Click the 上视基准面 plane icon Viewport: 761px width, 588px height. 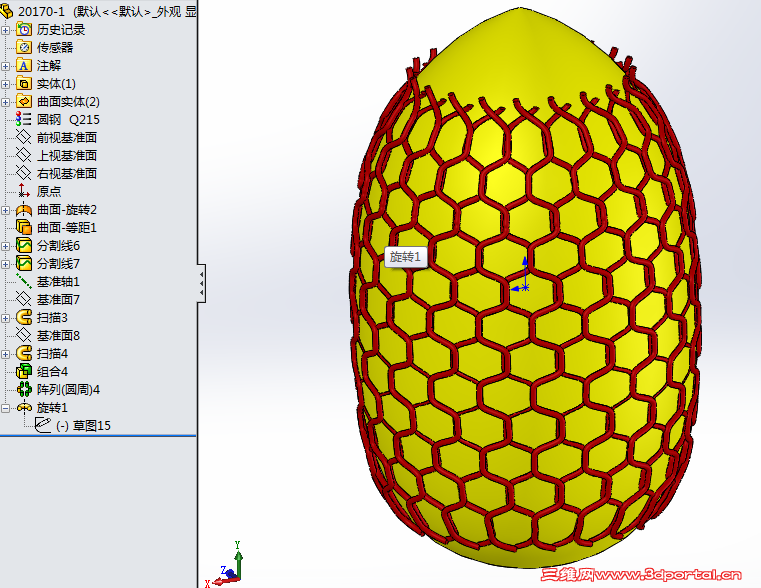click(x=24, y=155)
